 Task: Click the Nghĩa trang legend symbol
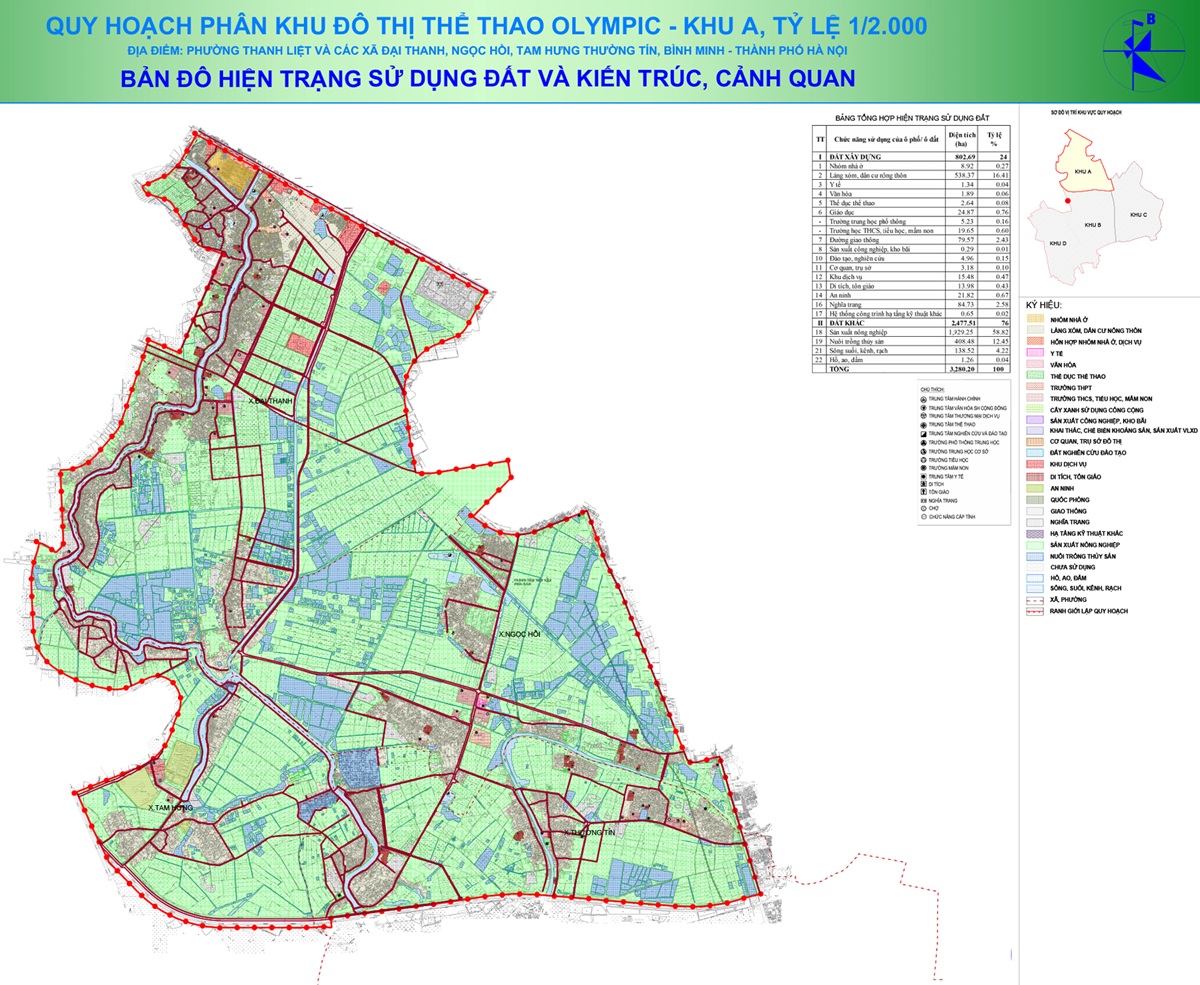click(922, 501)
